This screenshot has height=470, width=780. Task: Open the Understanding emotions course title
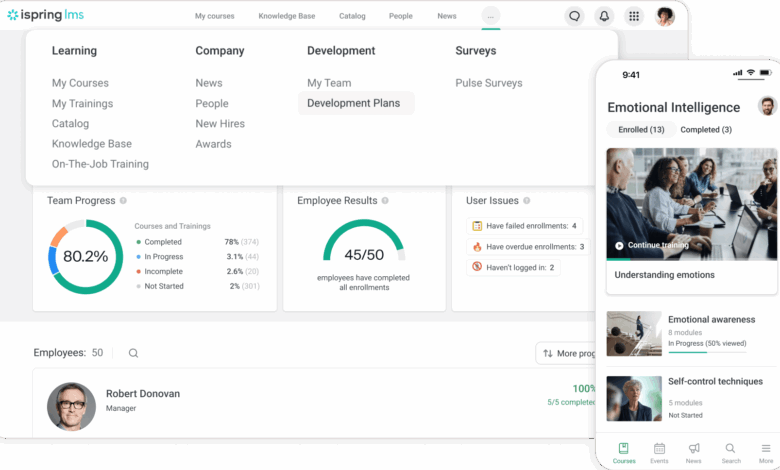pos(664,275)
